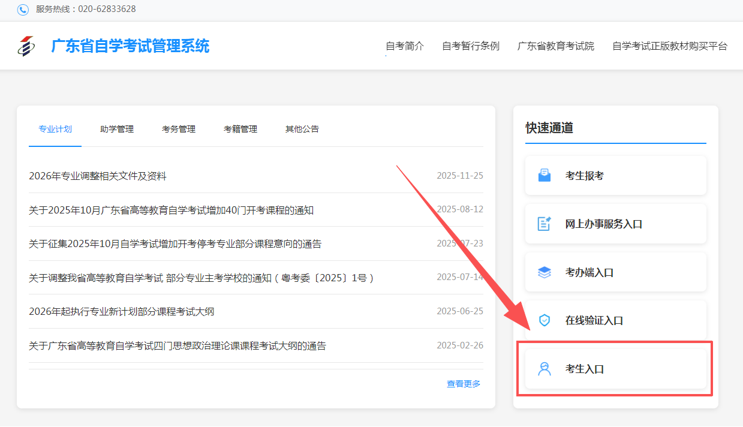Select the 其他公告 tab
This screenshot has height=427, width=743.
(x=302, y=129)
